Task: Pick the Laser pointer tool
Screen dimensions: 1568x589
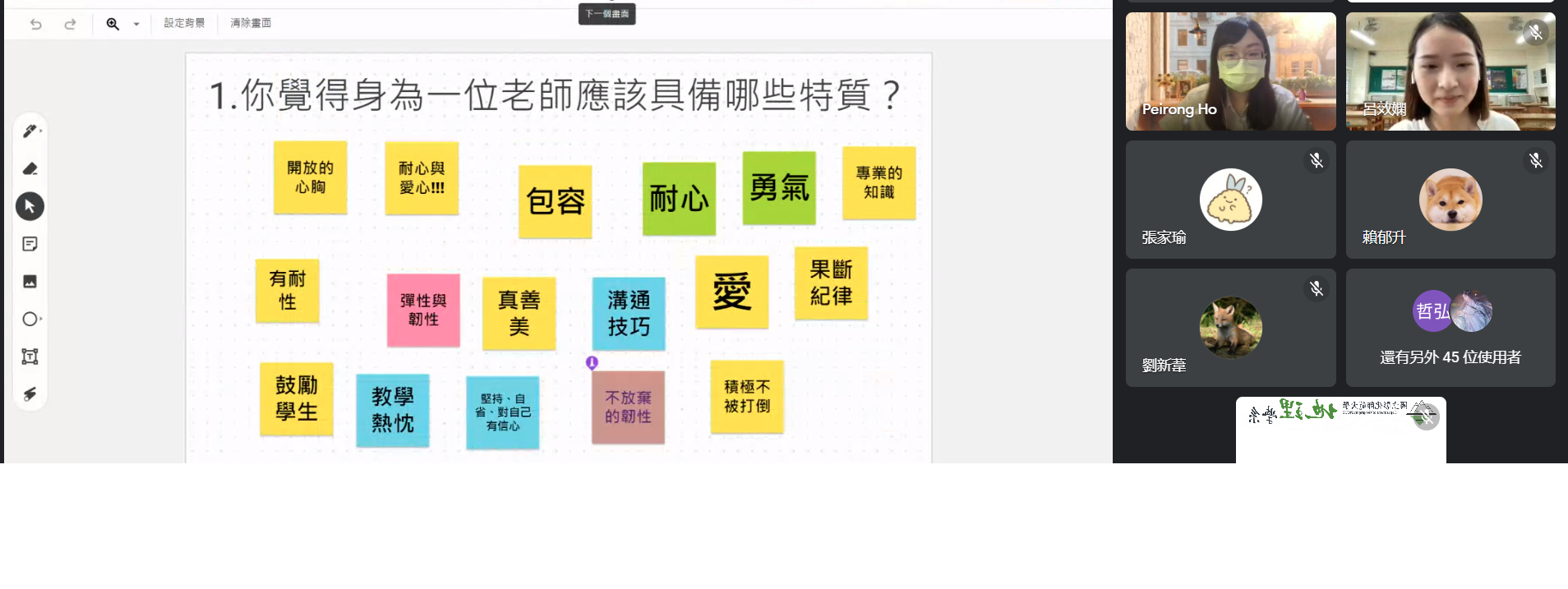Action: coord(30,394)
